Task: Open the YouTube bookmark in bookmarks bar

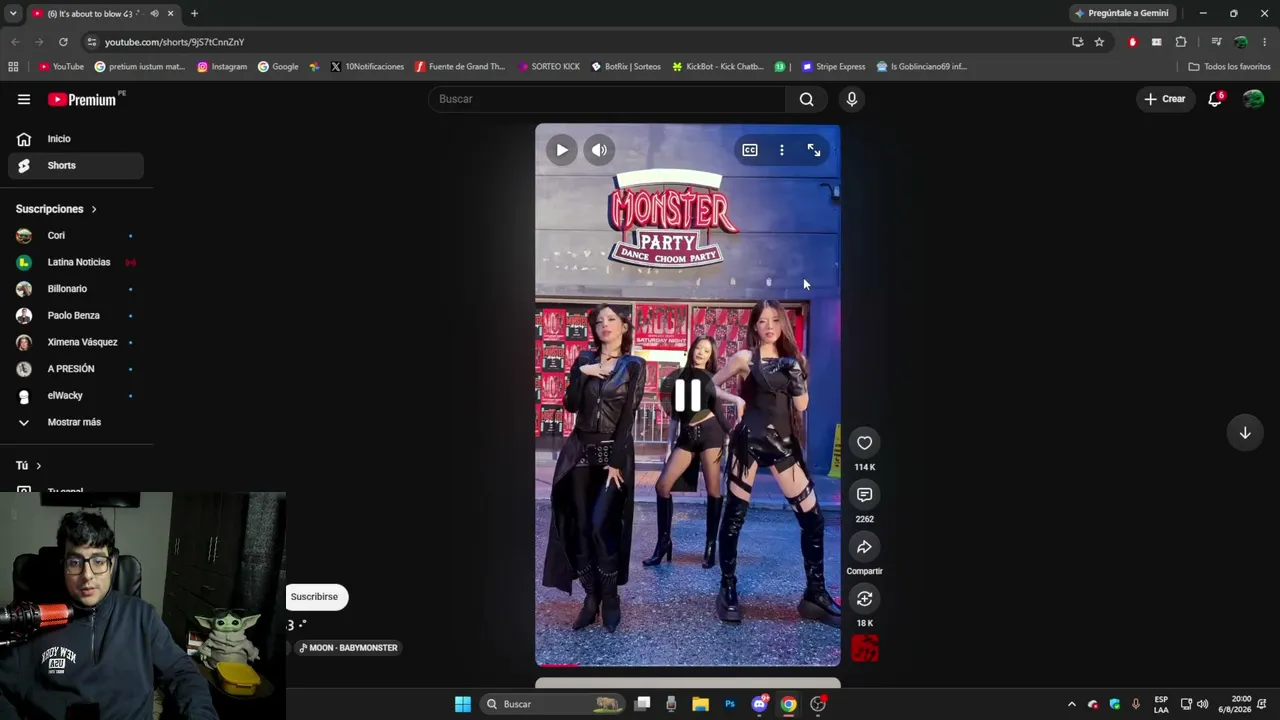Action: tap(61, 67)
